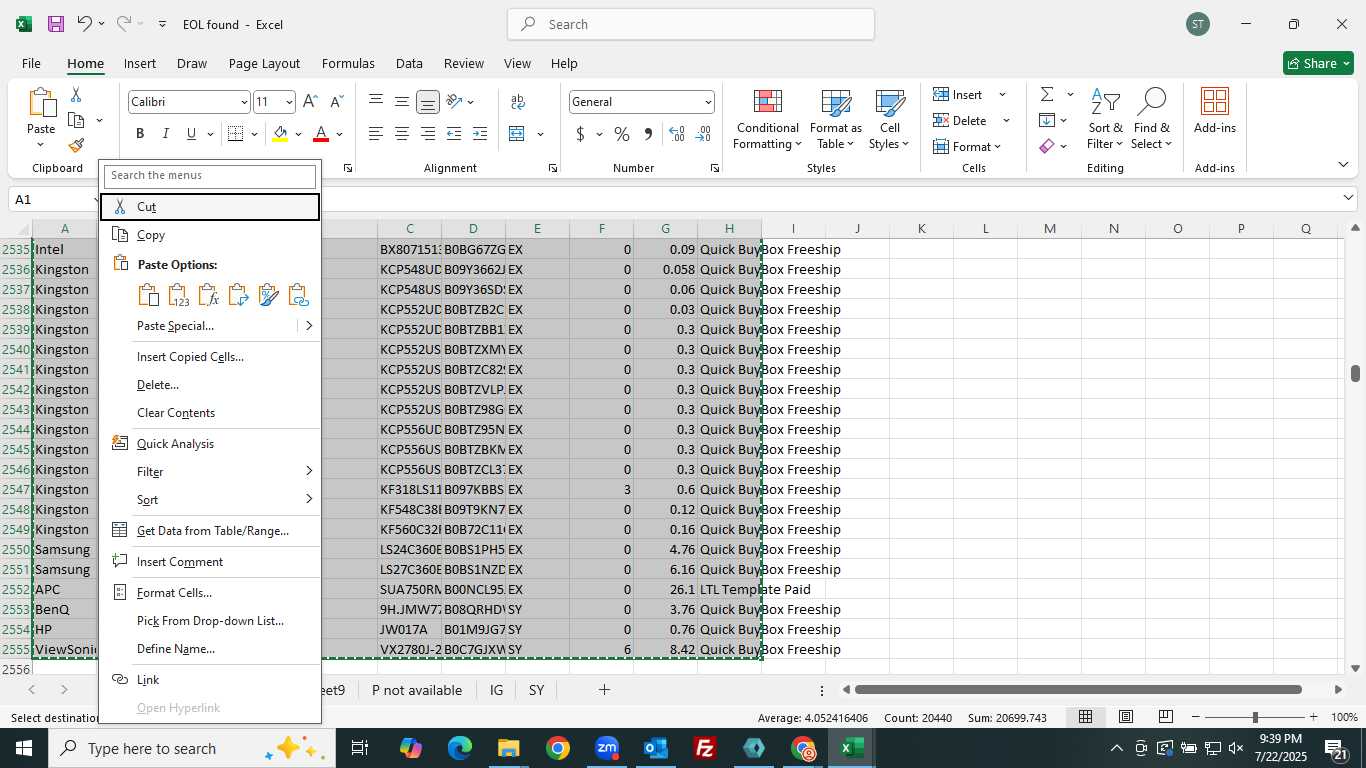This screenshot has height=768, width=1366.
Task: Click the Save icon in title bar
Action: (56, 24)
